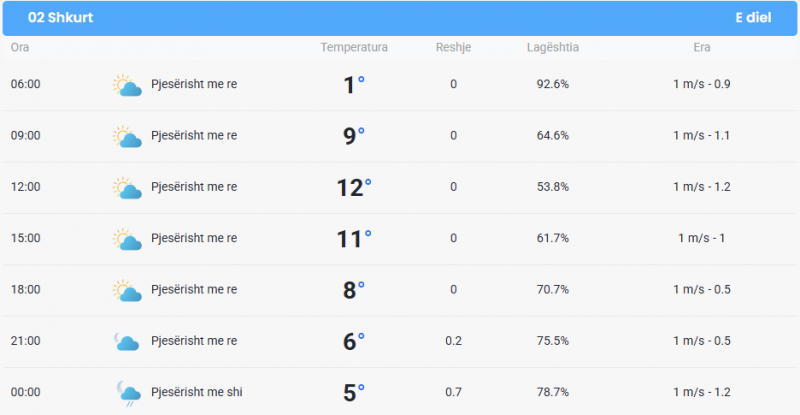This screenshot has height=415, width=800.
Task: Click the Pjesërisht me shi description
Action: (197, 392)
